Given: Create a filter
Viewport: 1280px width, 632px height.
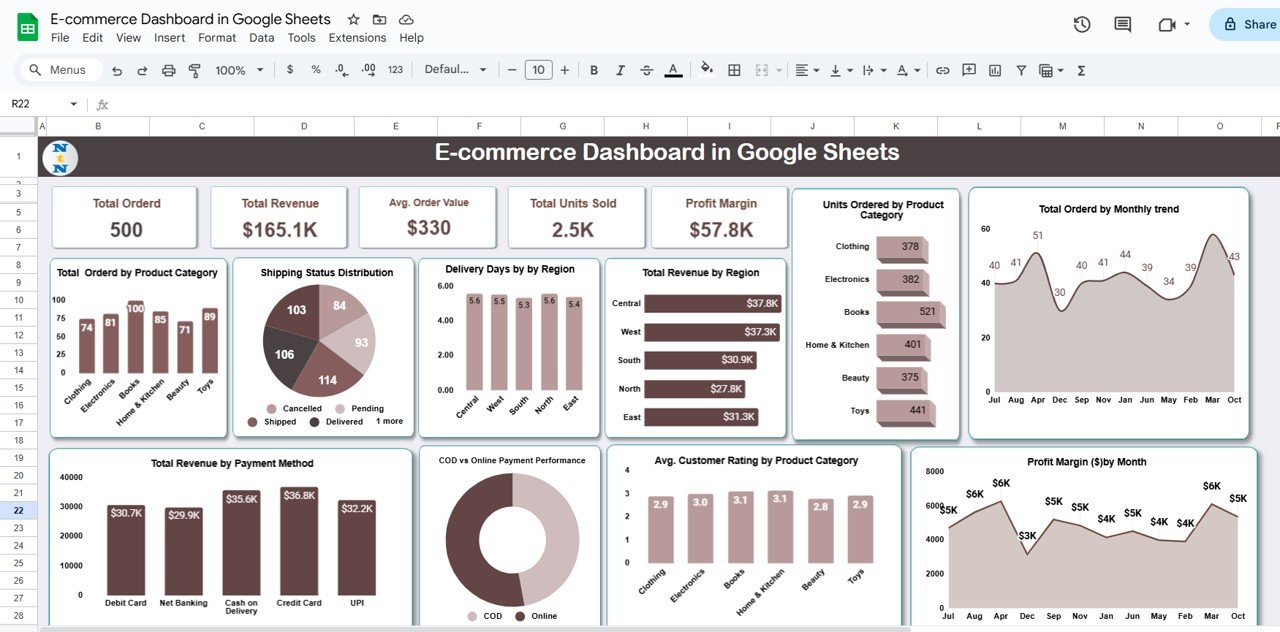Looking at the screenshot, I should click(x=1021, y=70).
